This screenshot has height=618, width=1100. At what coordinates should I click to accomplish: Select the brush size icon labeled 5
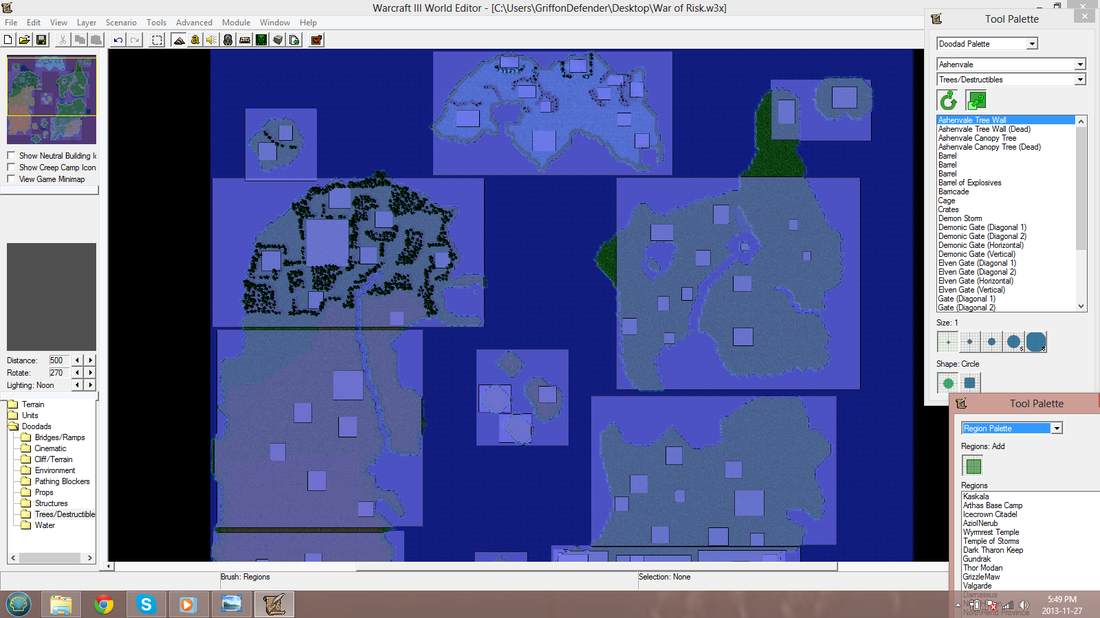[x=1014, y=342]
